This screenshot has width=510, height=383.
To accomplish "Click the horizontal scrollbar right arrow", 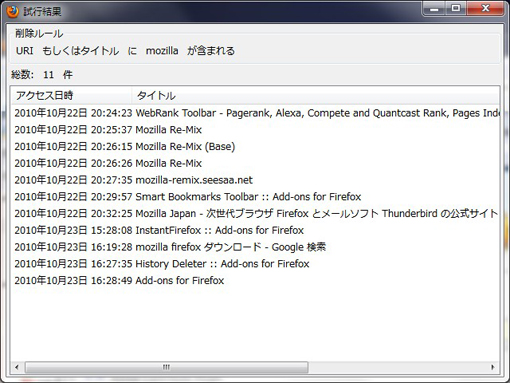I will point(493,367).
